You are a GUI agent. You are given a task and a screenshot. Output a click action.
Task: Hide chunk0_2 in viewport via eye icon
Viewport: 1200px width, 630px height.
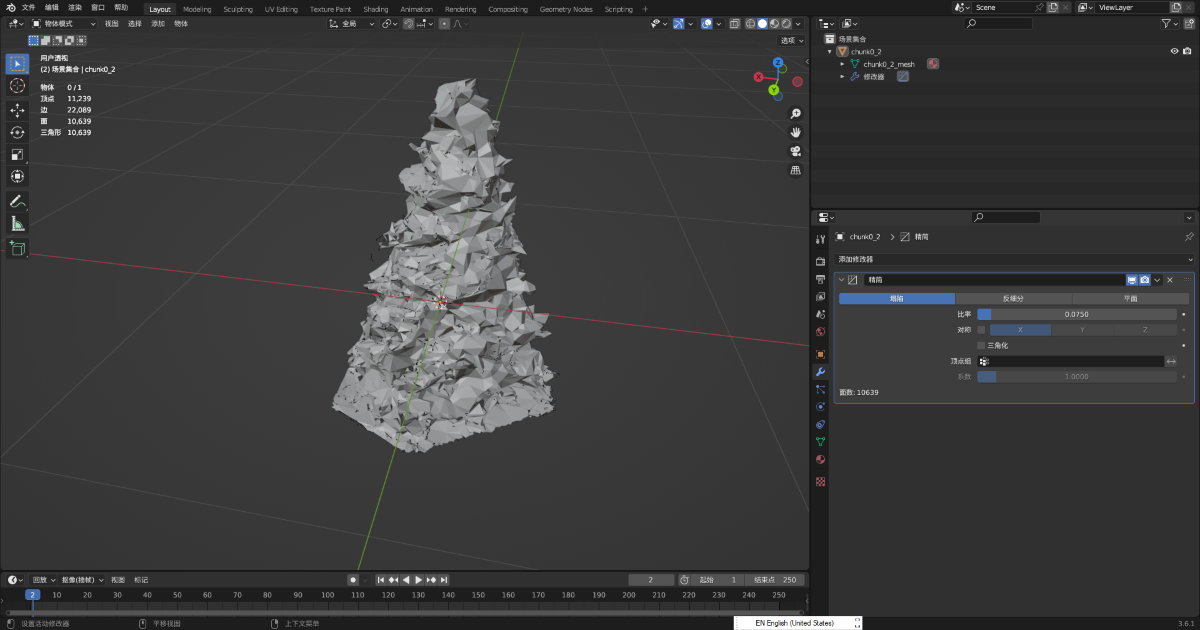click(1174, 51)
